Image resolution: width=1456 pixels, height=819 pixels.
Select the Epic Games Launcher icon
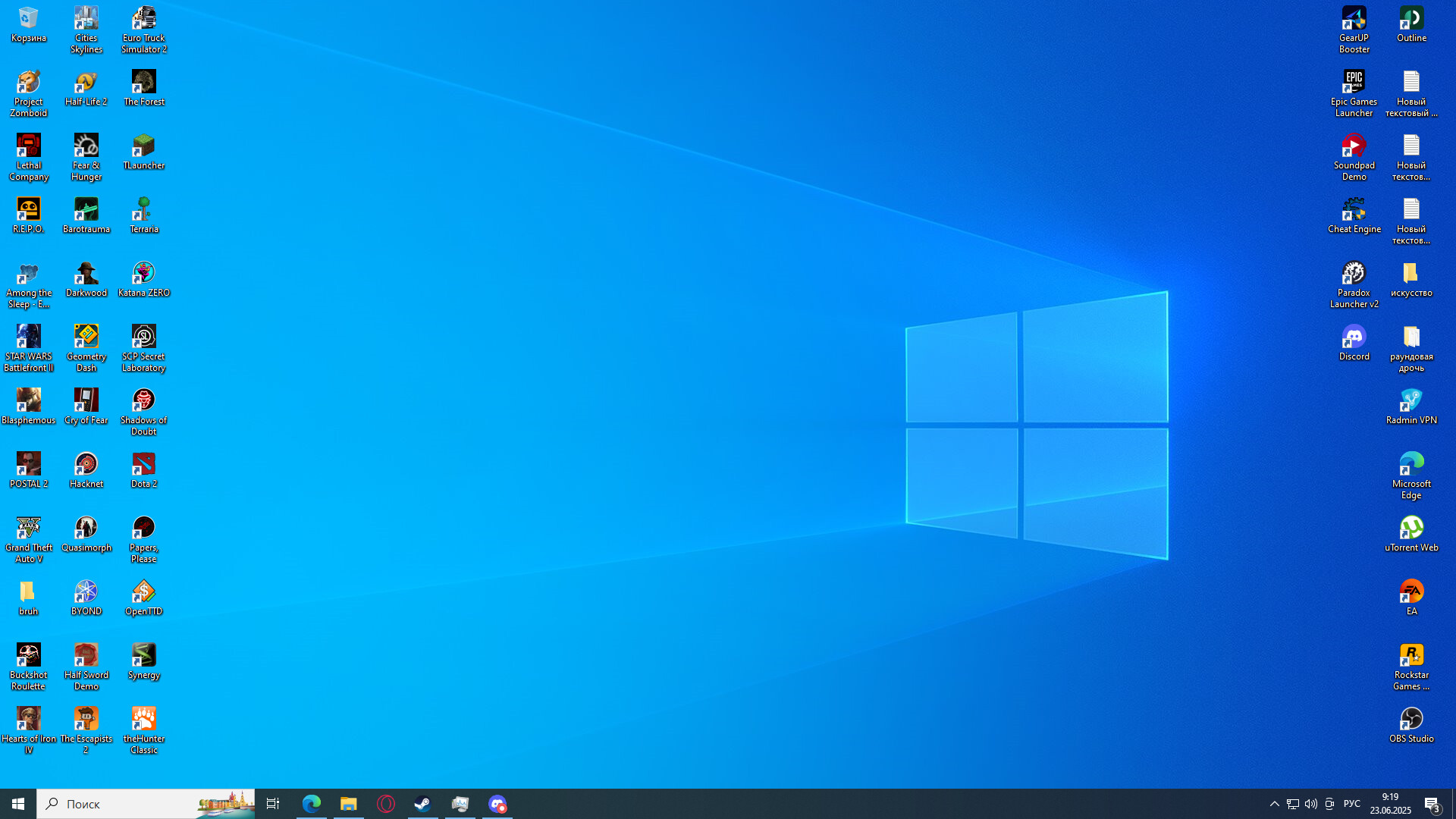point(1354,94)
